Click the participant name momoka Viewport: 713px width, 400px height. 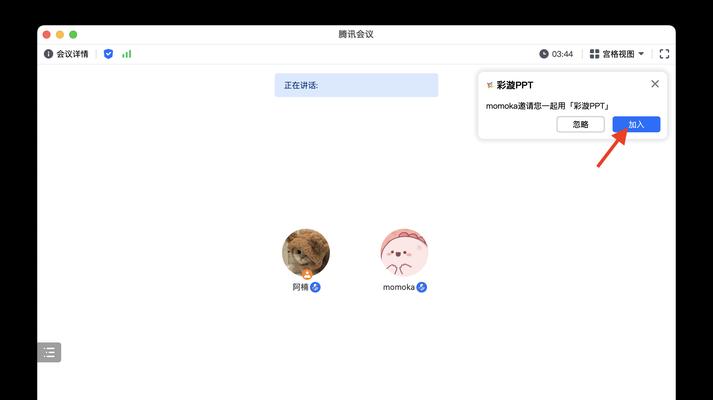(x=398, y=287)
